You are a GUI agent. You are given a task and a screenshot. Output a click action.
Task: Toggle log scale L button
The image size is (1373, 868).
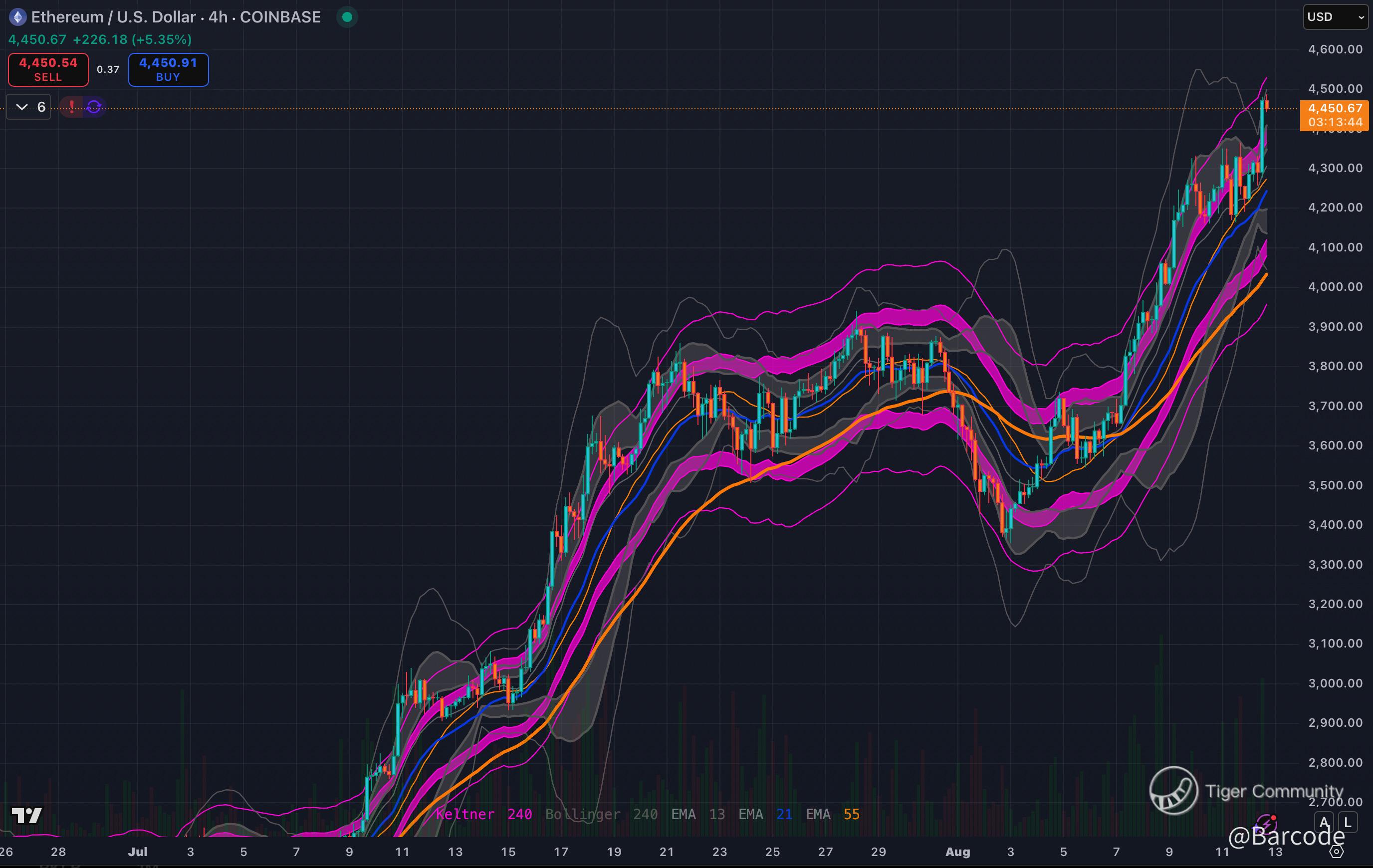(1348, 823)
